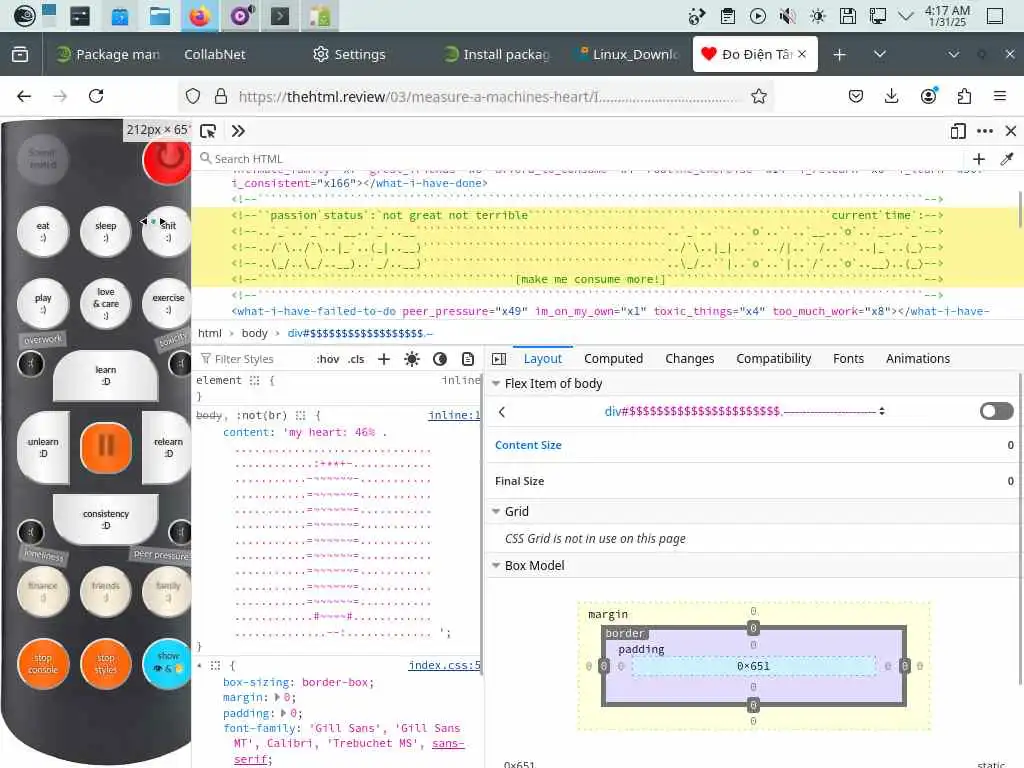Toggle :hov pseudo-class panel
This screenshot has width=1024, height=768.
328,359
